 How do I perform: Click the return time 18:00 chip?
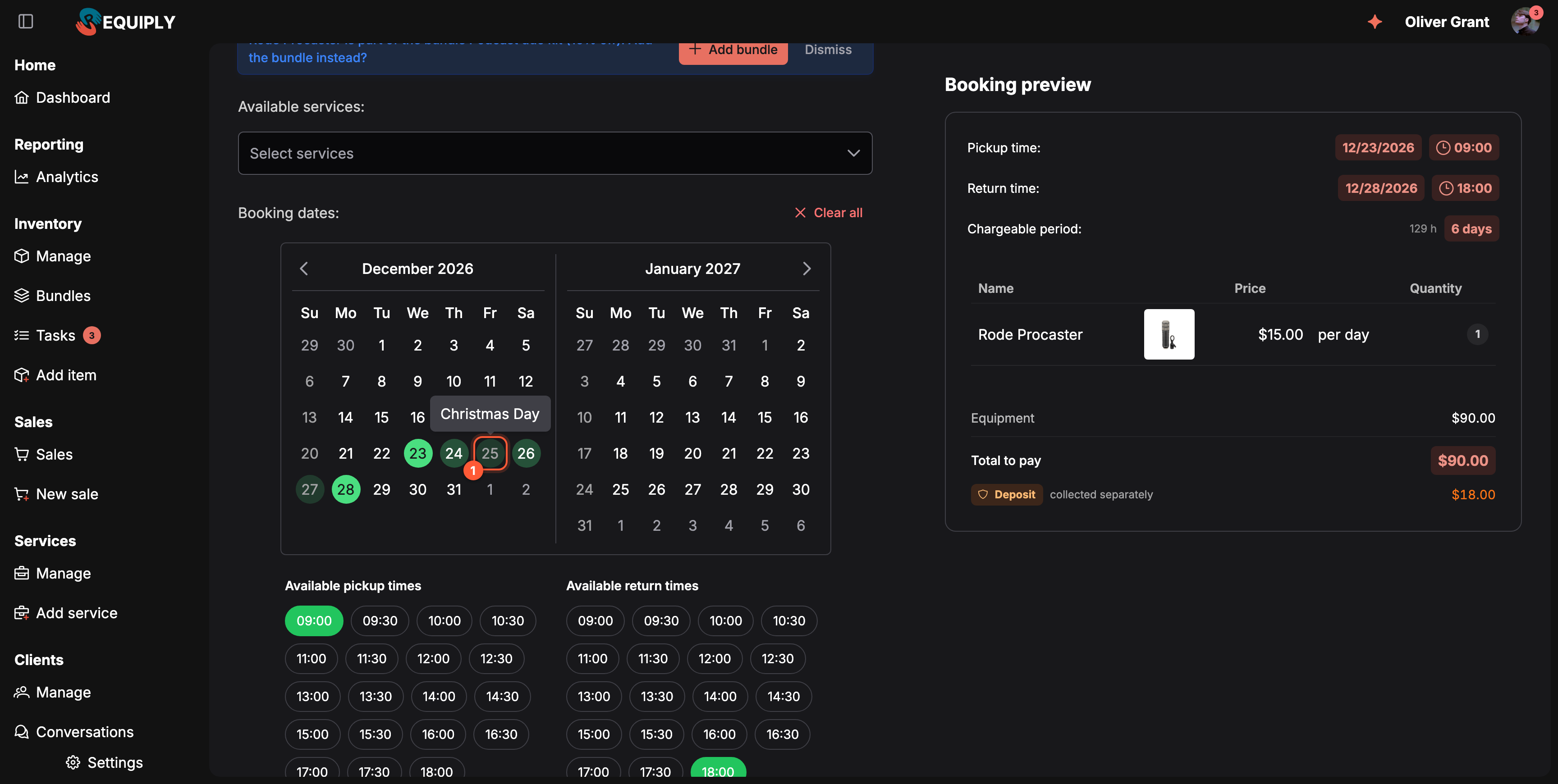(1465, 188)
